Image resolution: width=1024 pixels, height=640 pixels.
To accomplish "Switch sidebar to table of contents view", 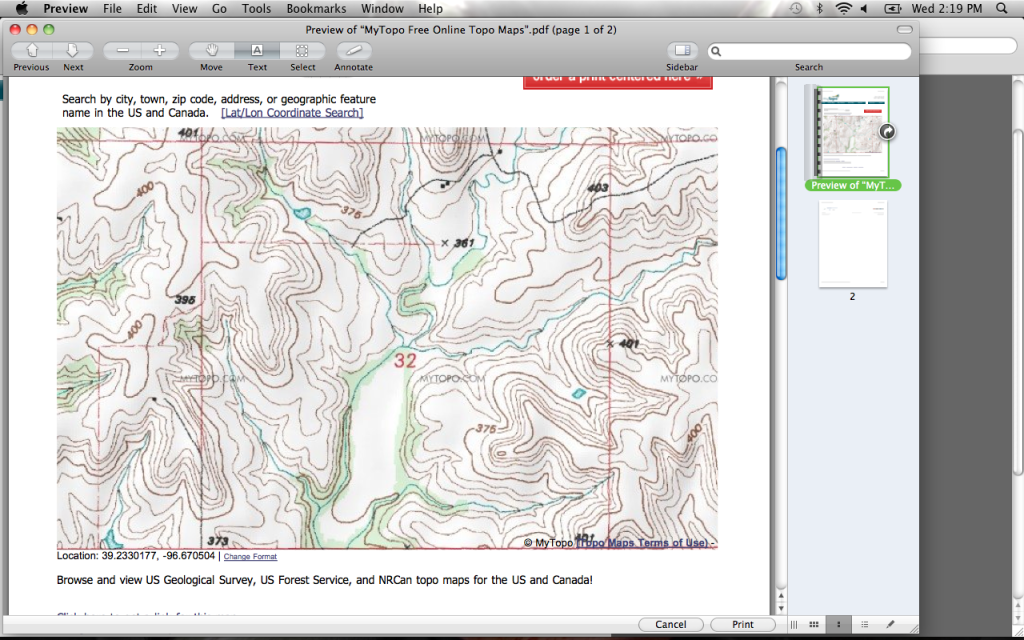I will (864, 624).
